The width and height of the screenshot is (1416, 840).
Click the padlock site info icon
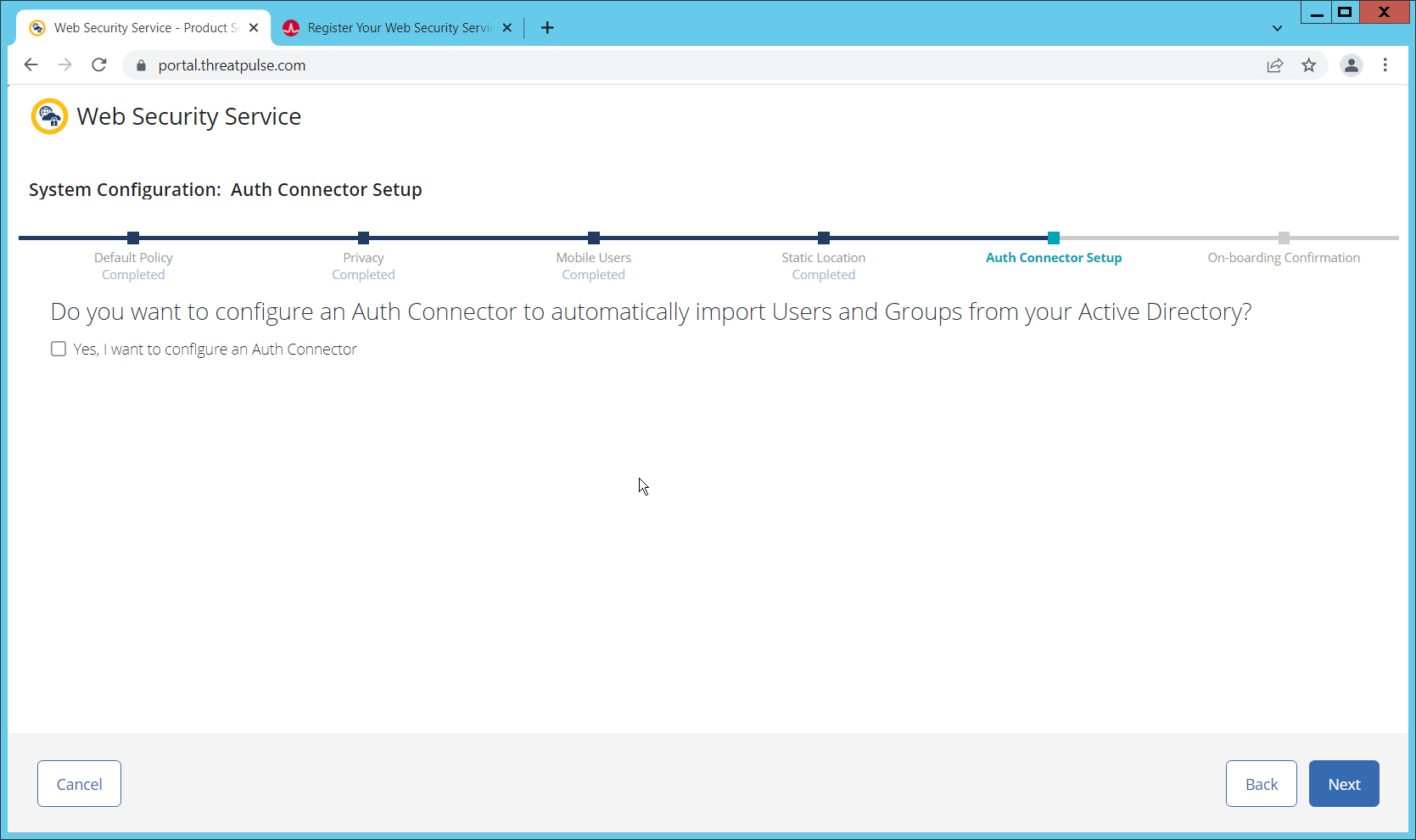(142, 65)
